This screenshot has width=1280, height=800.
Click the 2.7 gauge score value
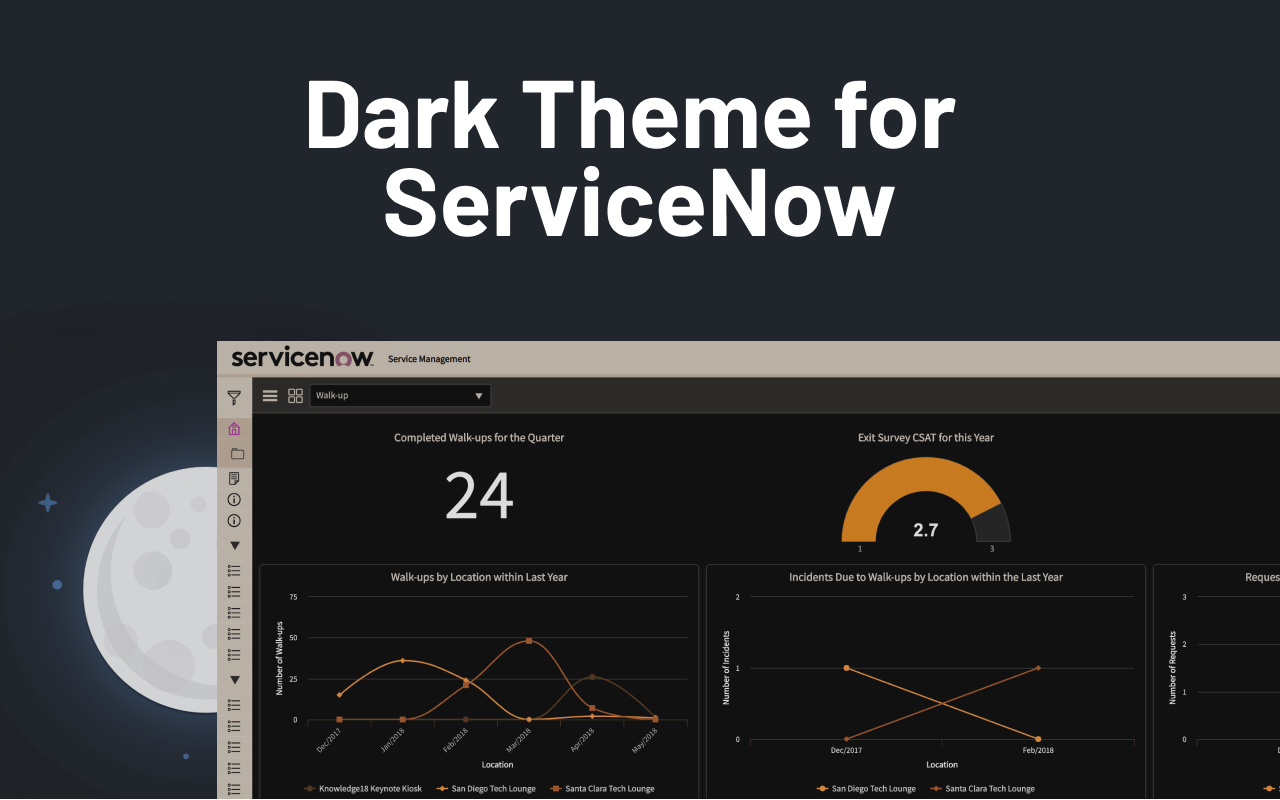tap(926, 530)
